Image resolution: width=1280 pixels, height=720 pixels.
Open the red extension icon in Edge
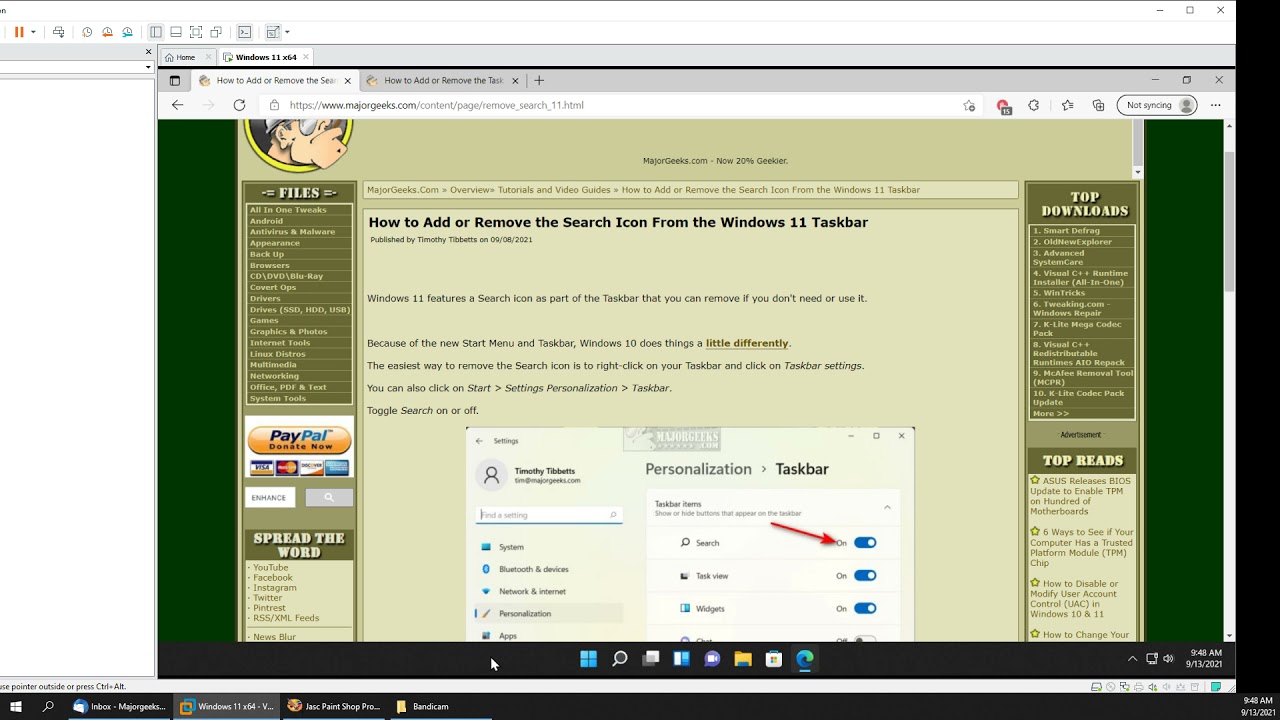pyautogui.click(x=1003, y=105)
